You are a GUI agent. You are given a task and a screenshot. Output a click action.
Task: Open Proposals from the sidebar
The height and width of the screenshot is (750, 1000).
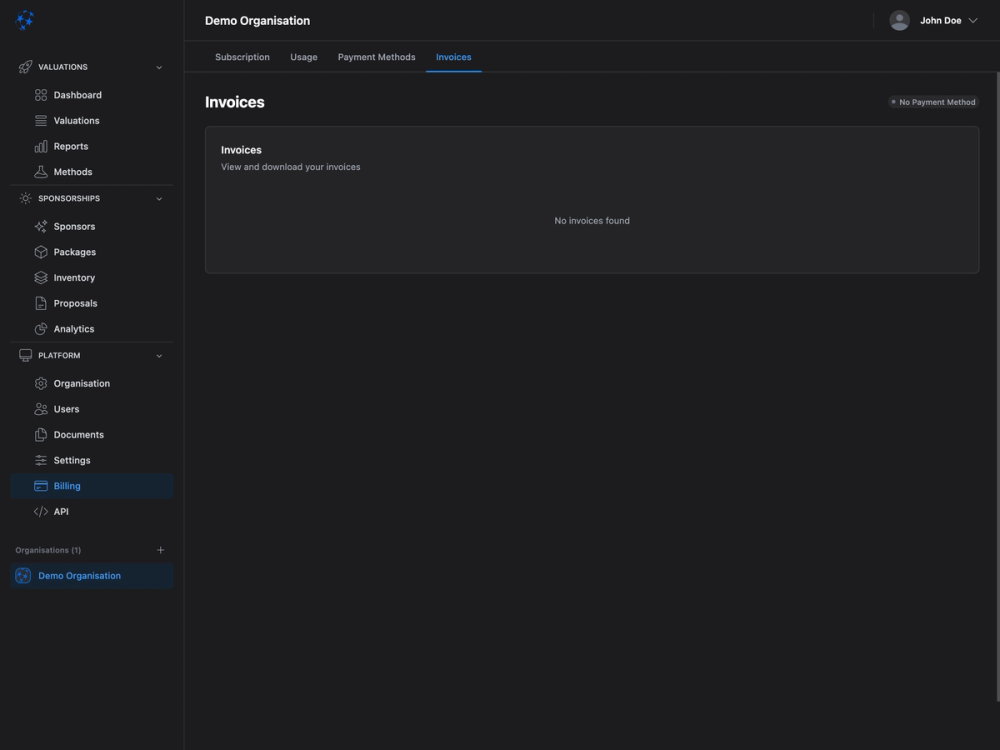(x=74, y=301)
